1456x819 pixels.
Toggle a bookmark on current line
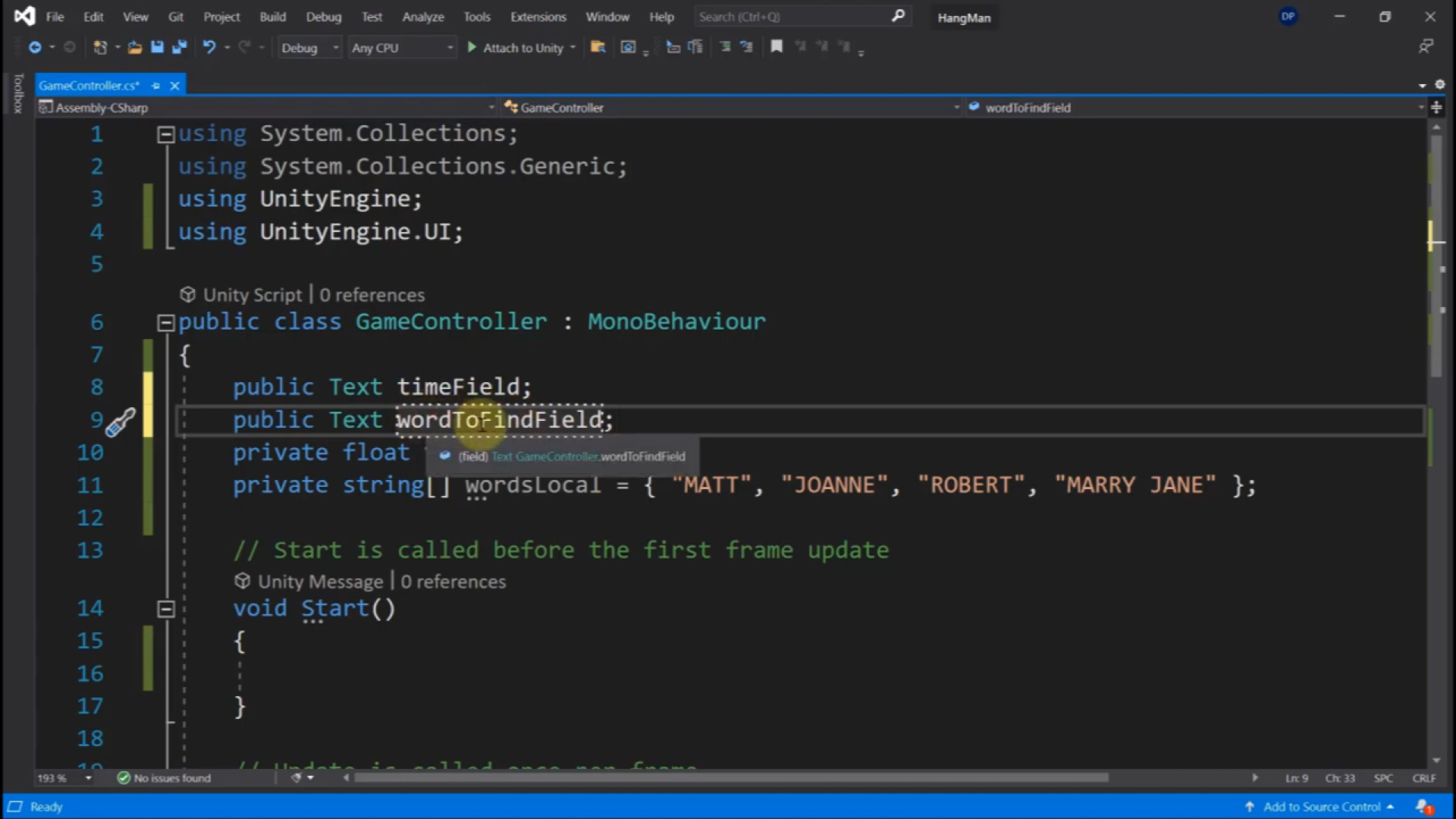coord(776,46)
